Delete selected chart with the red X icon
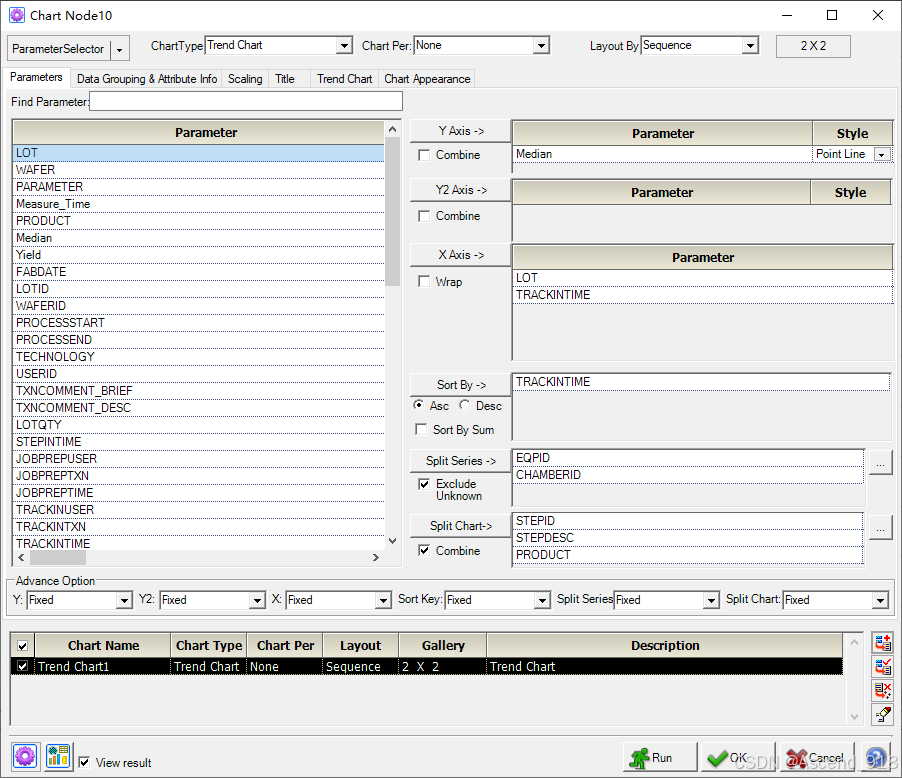The height and width of the screenshot is (778, 902). click(x=883, y=691)
